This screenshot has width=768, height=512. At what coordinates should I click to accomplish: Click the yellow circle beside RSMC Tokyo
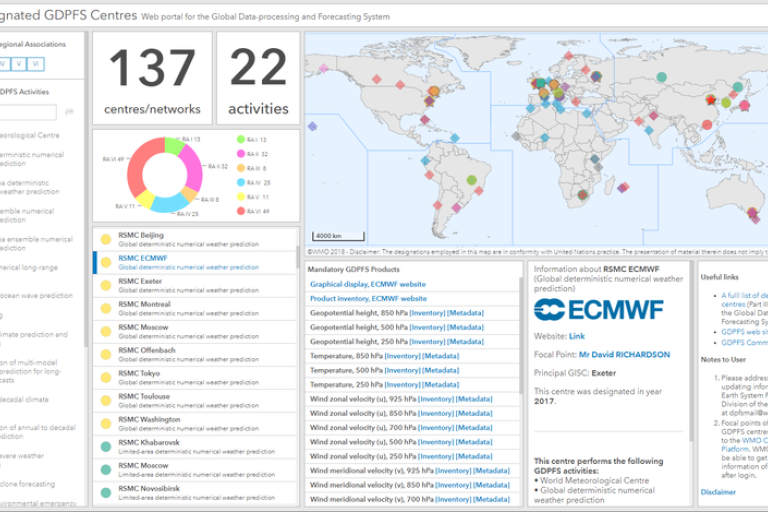point(106,378)
